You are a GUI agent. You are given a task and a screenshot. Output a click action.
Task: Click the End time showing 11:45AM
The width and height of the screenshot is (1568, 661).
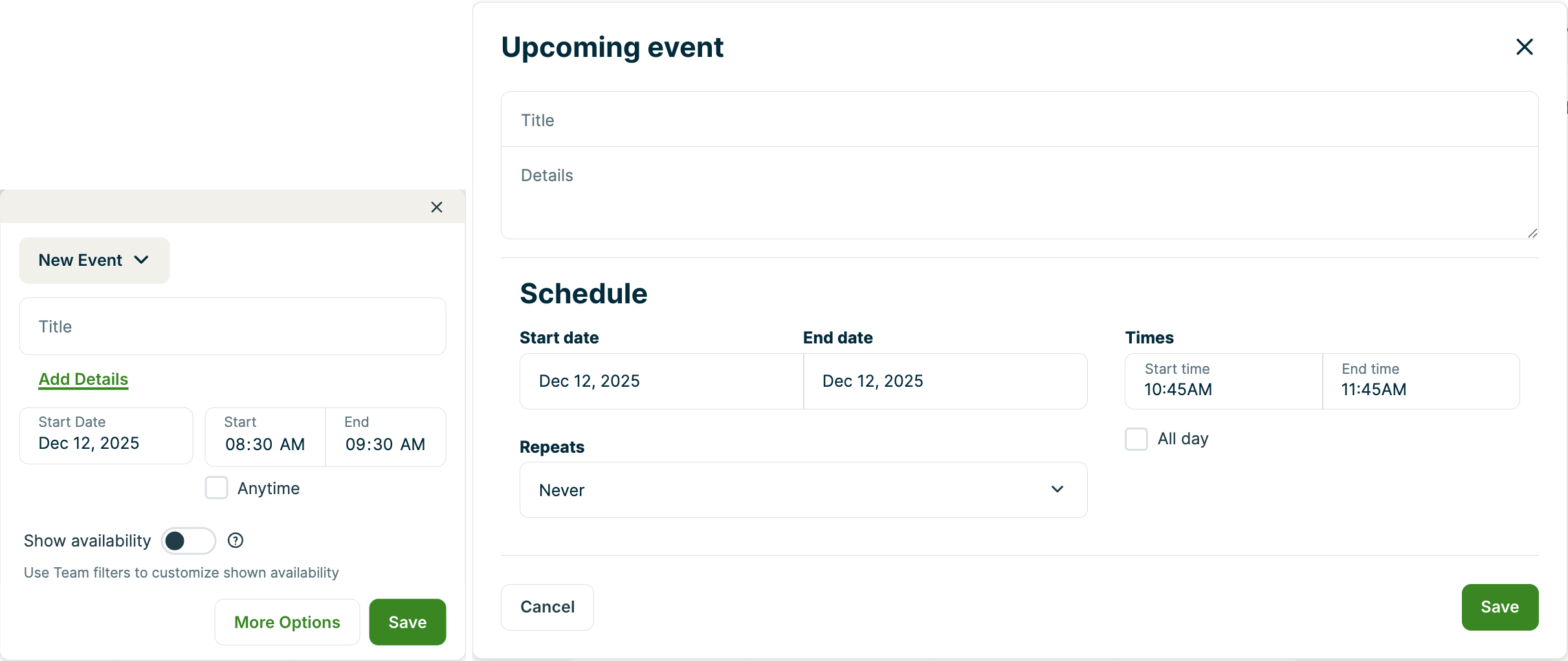[1421, 381]
